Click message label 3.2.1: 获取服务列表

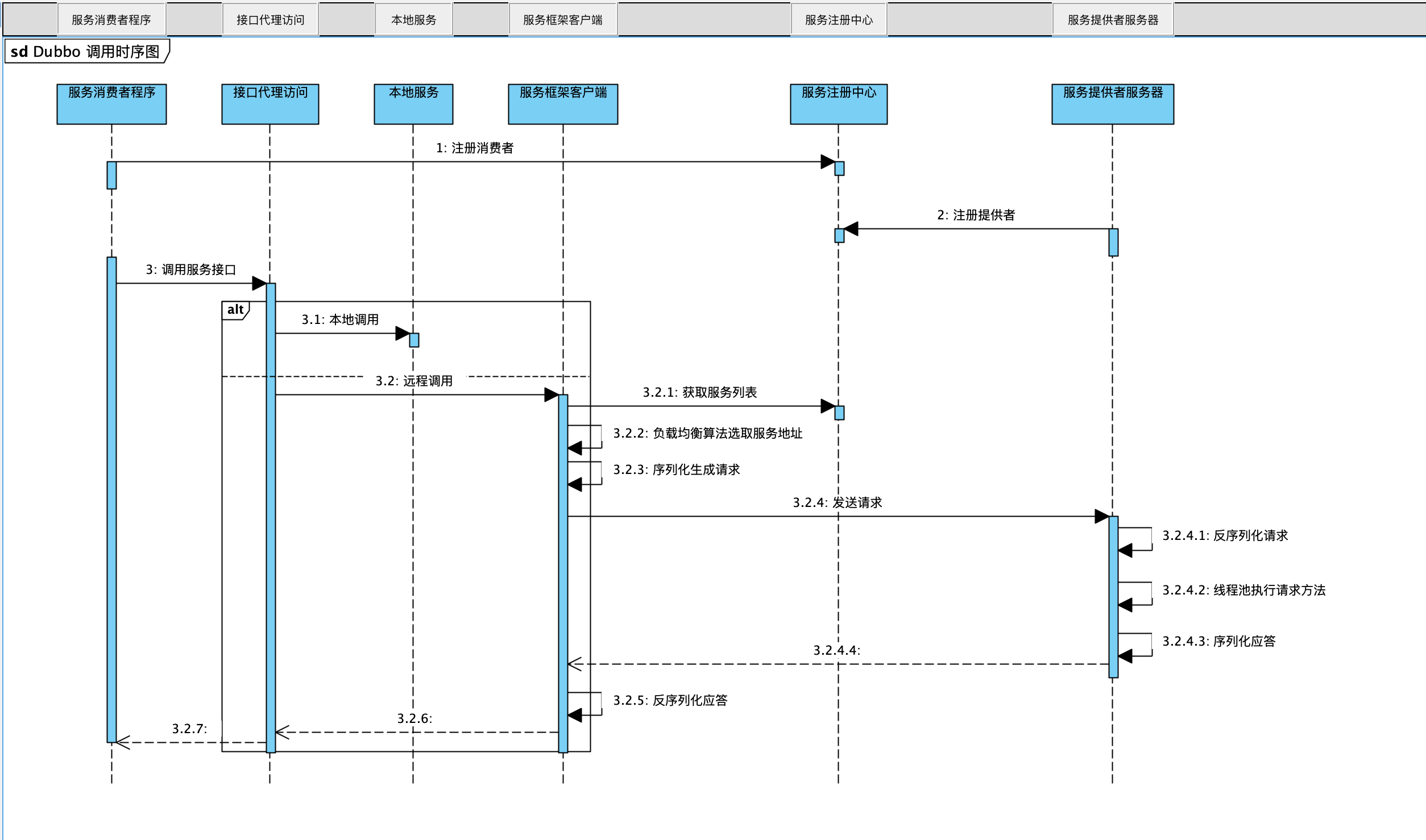point(699,392)
